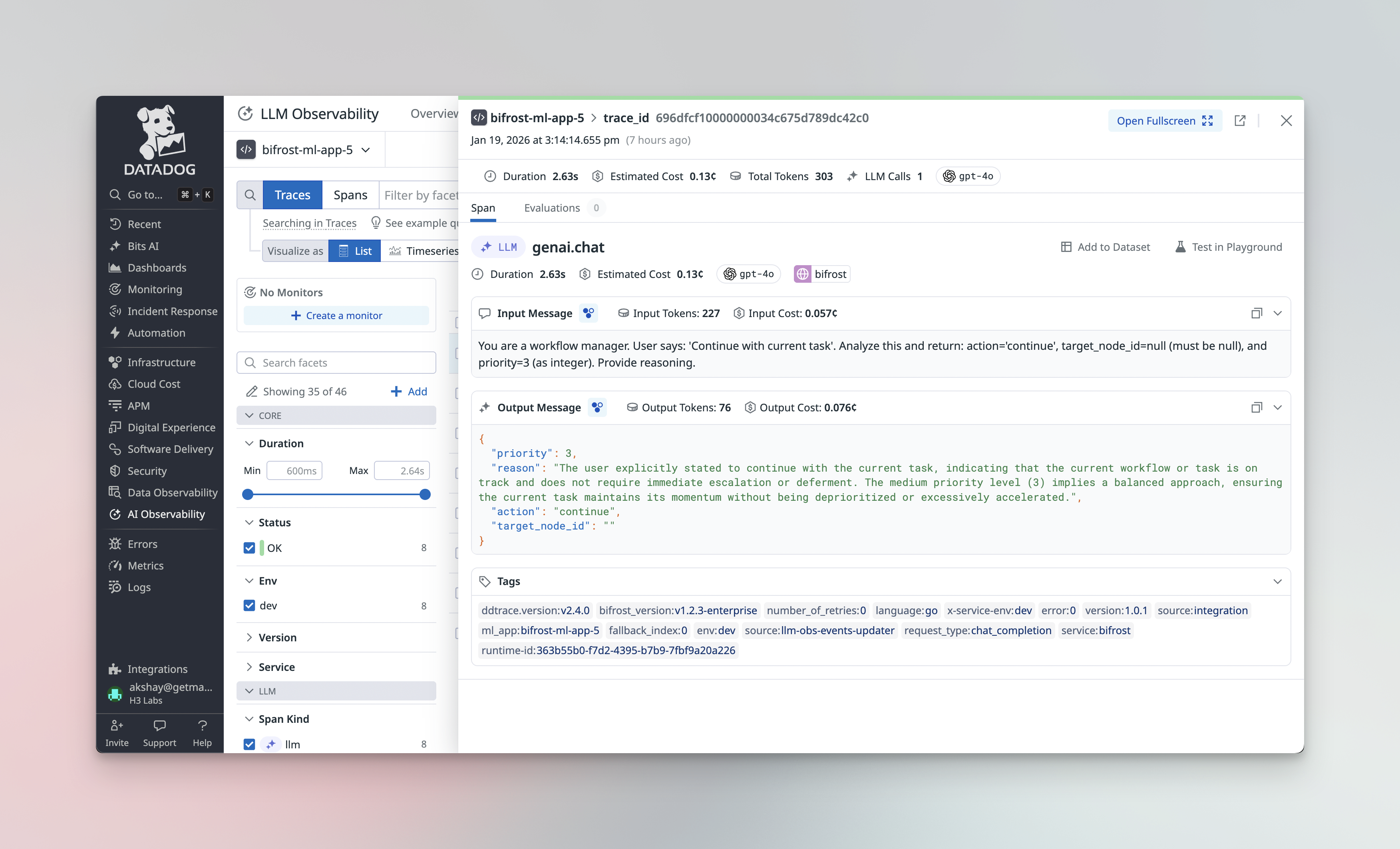Copy the Input Message content
Image resolution: width=1400 pixels, height=849 pixels.
(x=1256, y=313)
